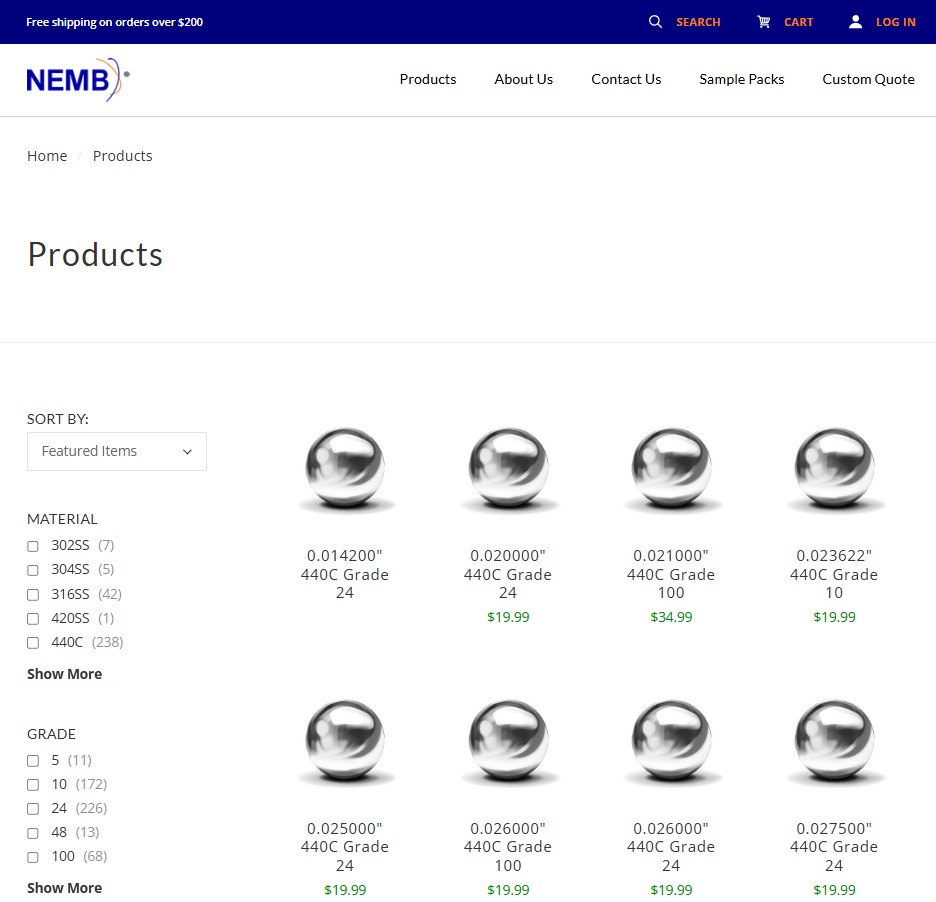The image size is (936, 902).
Task: Open the Sample Packs menu item
Action: (741, 79)
